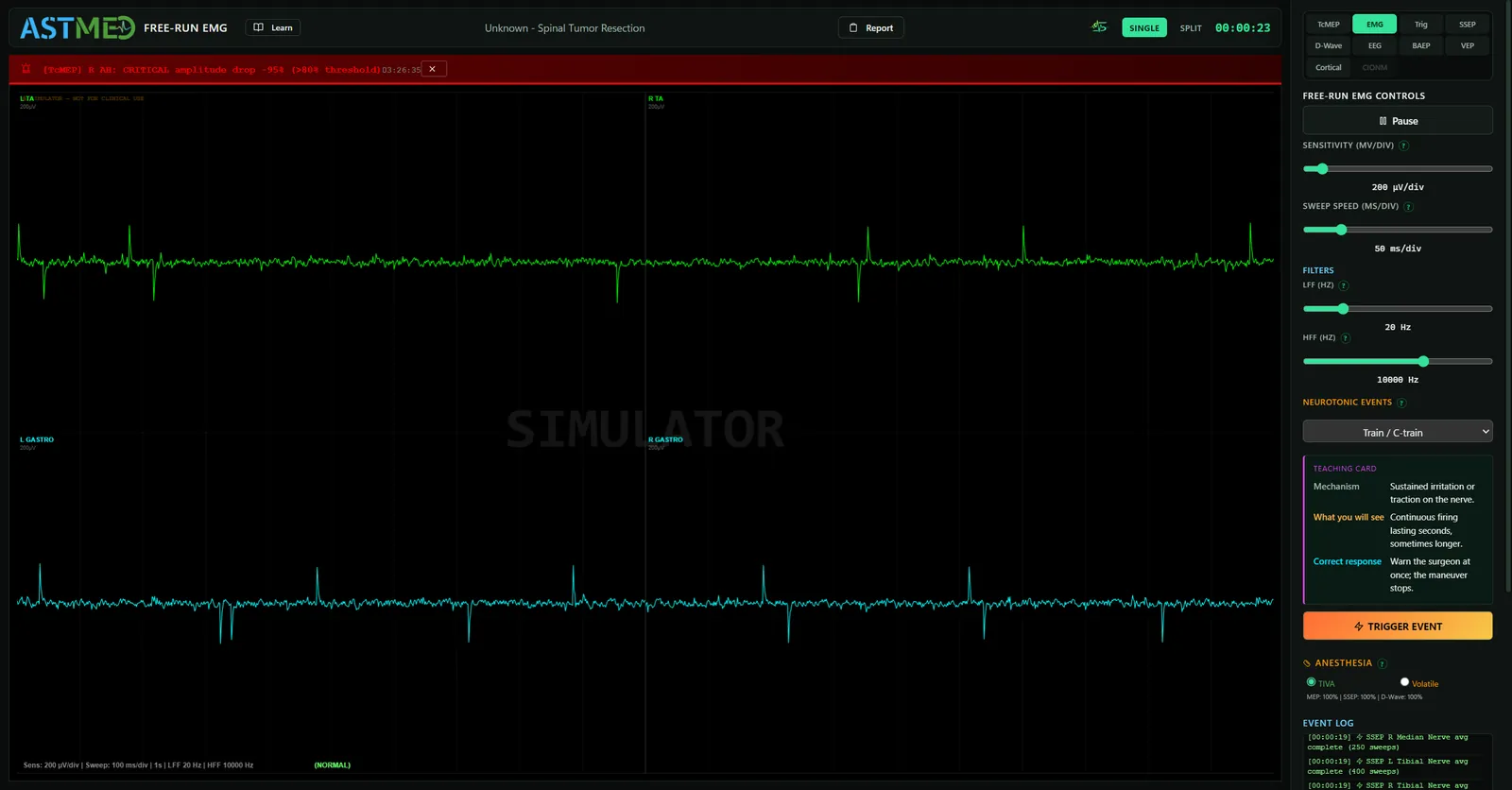Click the Anesthesia tag icon

coord(1307,663)
